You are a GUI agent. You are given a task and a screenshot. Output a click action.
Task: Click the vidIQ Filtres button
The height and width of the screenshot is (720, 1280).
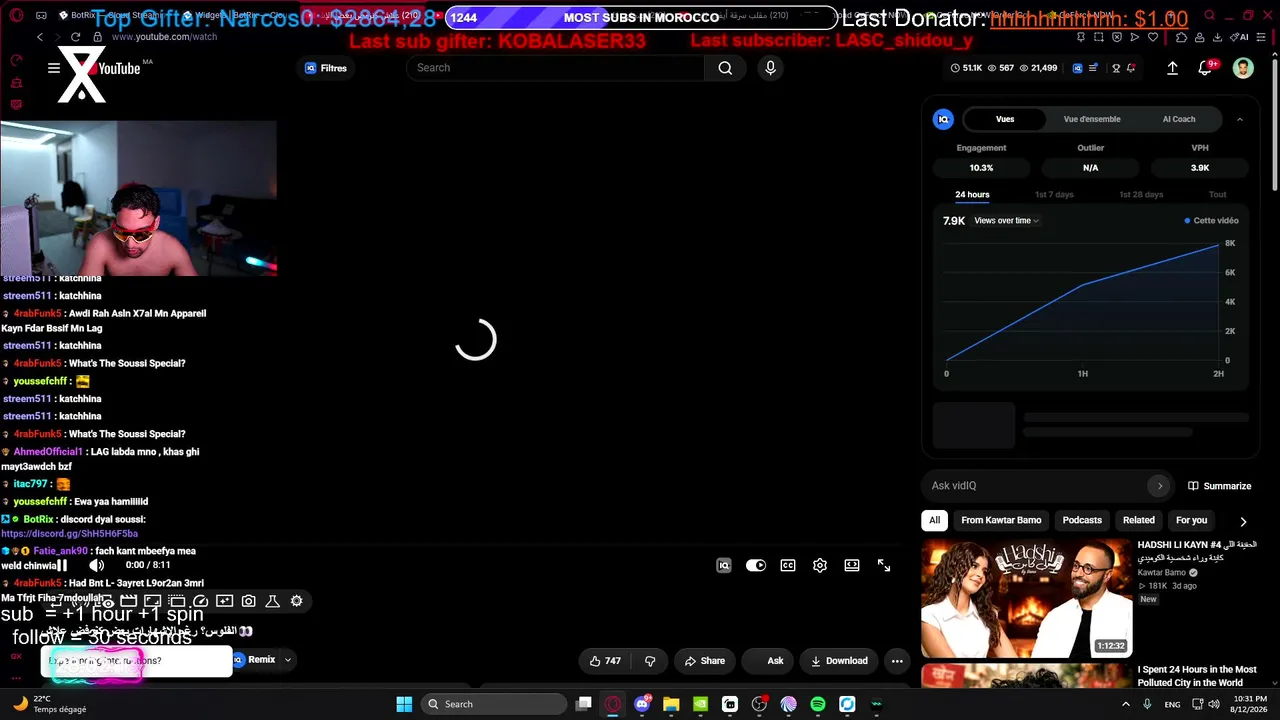(x=326, y=68)
